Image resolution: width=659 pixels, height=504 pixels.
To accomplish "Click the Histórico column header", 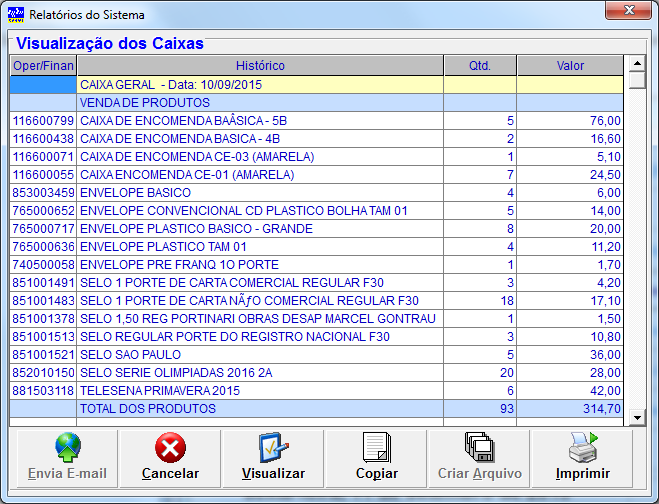I will coord(260,66).
